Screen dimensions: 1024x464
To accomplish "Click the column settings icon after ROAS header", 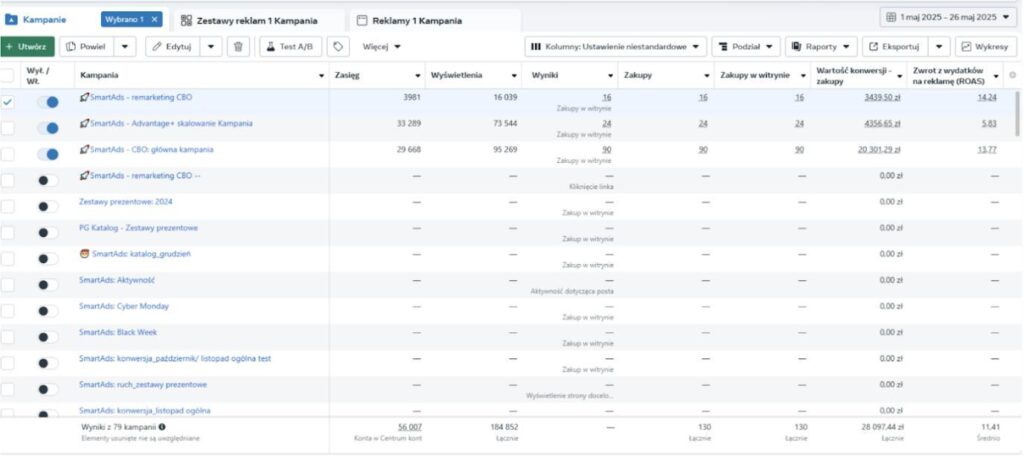I will pyautogui.click(x=1012, y=75).
